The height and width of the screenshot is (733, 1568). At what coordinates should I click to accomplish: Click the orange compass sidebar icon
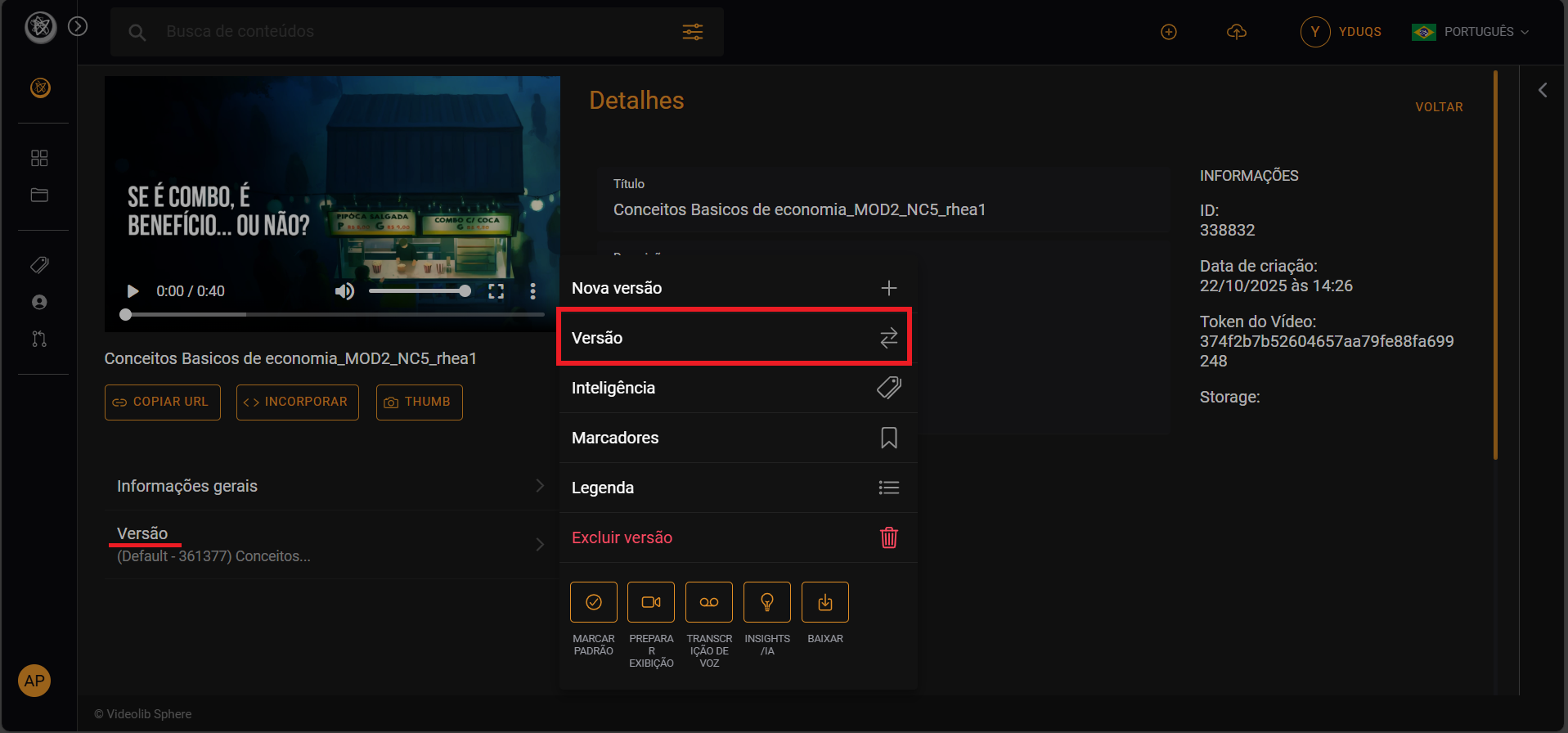(x=40, y=88)
